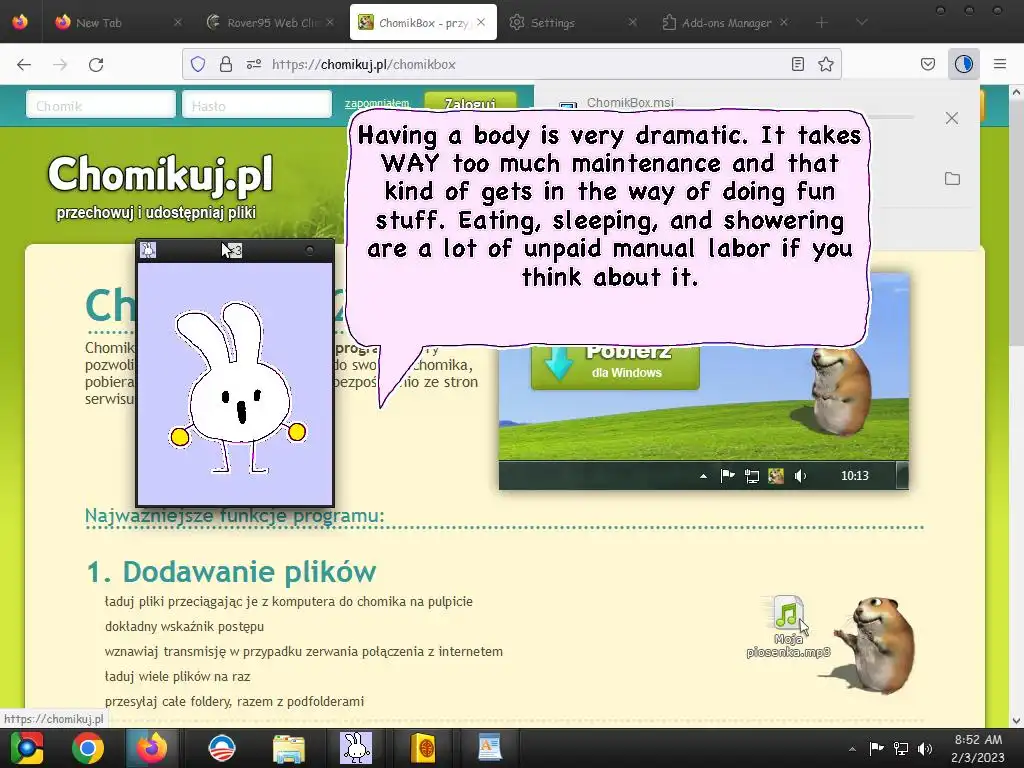Close the New Tab tab

coord(178,22)
